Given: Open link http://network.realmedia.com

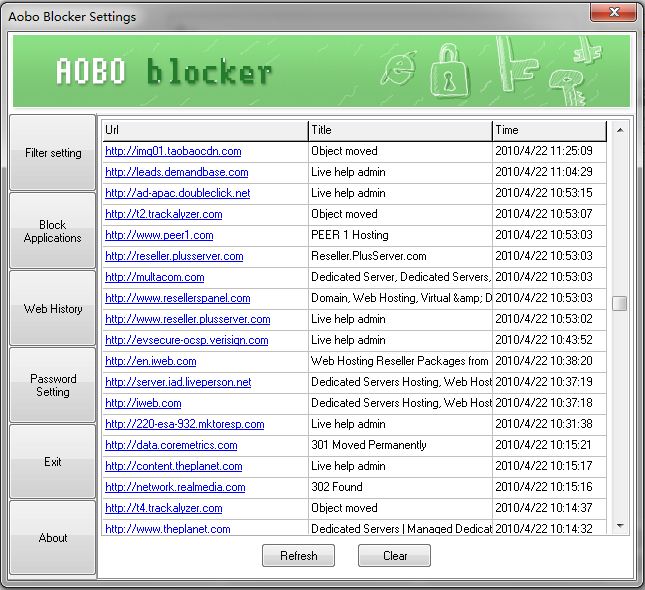Looking at the screenshot, I should point(175,487).
